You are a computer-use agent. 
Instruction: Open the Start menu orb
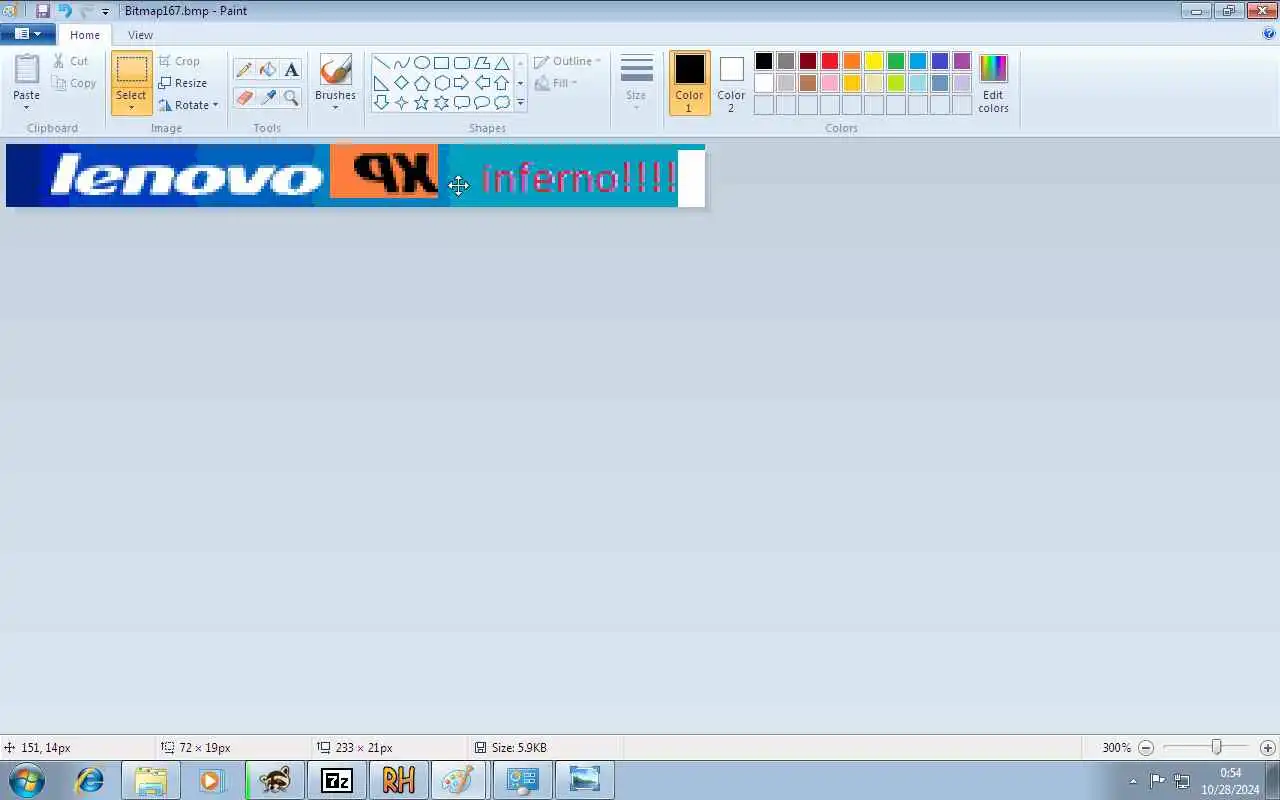coord(27,780)
